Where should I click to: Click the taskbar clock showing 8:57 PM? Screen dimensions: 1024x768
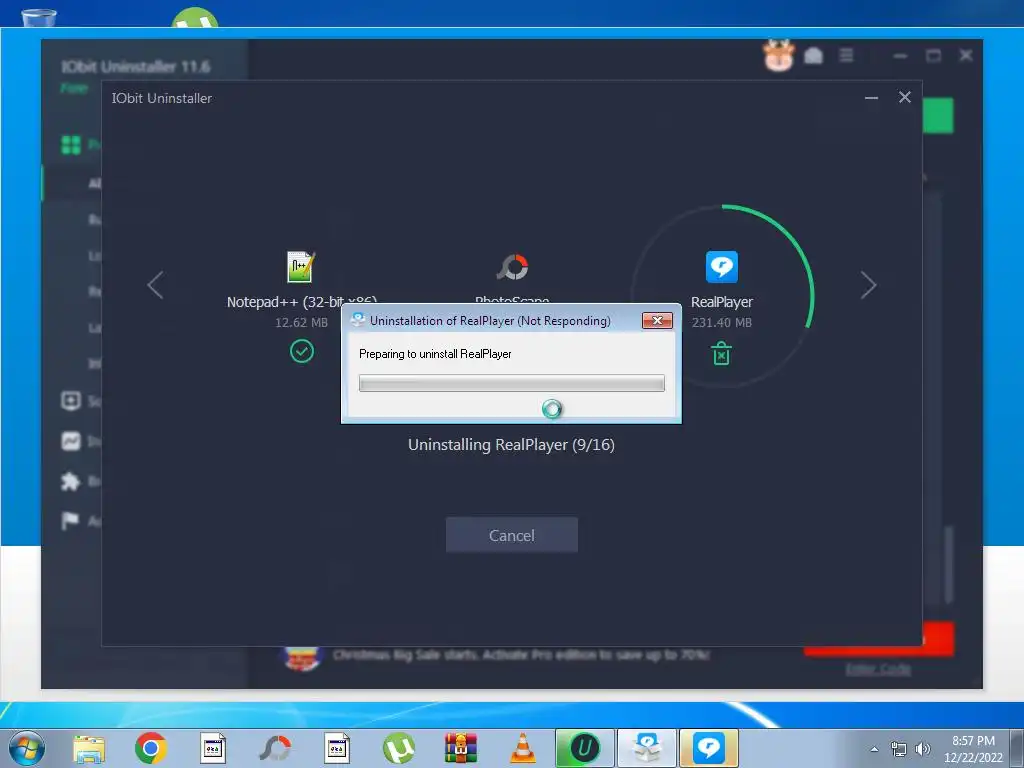click(x=973, y=748)
